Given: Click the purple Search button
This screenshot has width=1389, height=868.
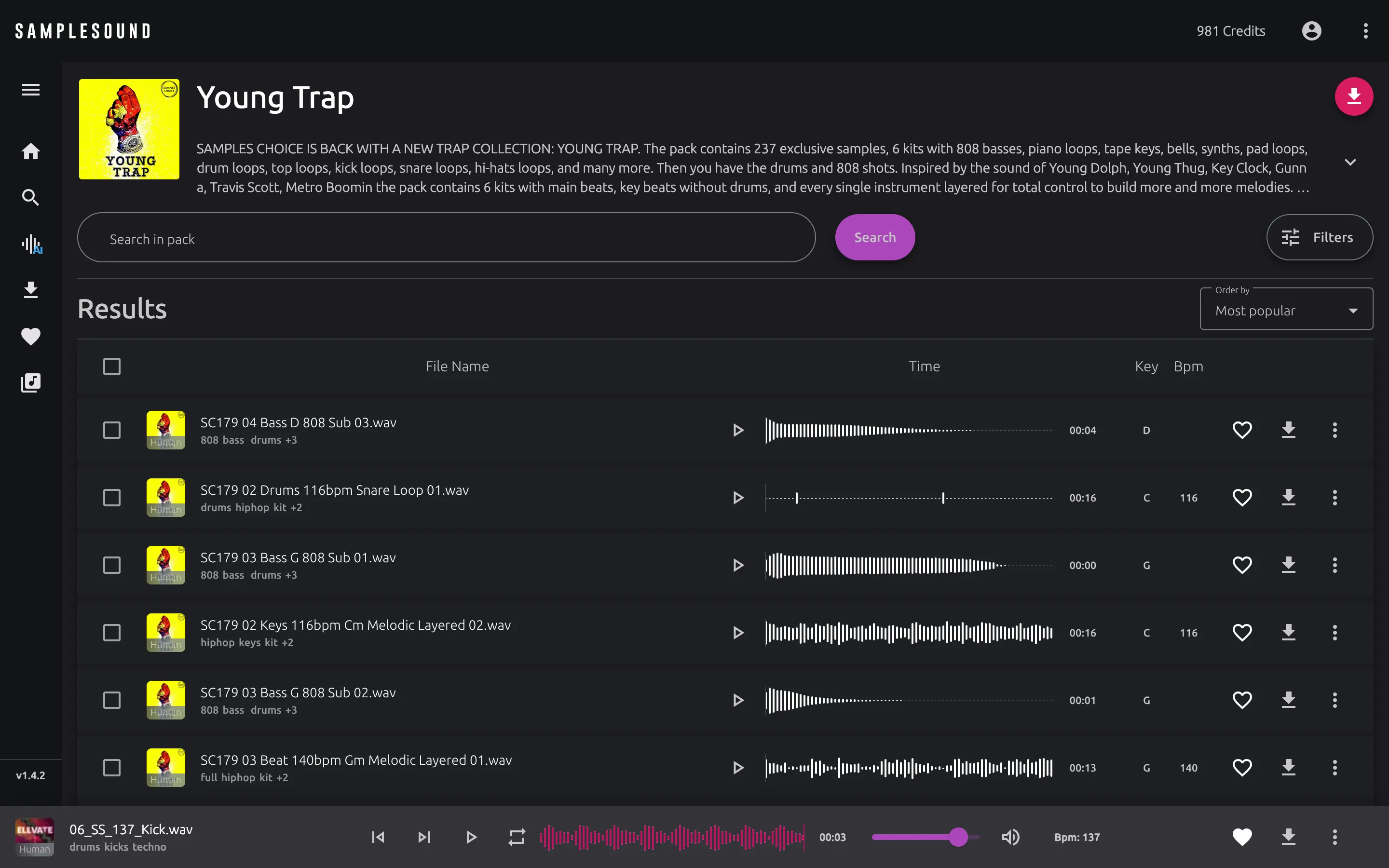Looking at the screenshot, I should [x=875, y=237].
